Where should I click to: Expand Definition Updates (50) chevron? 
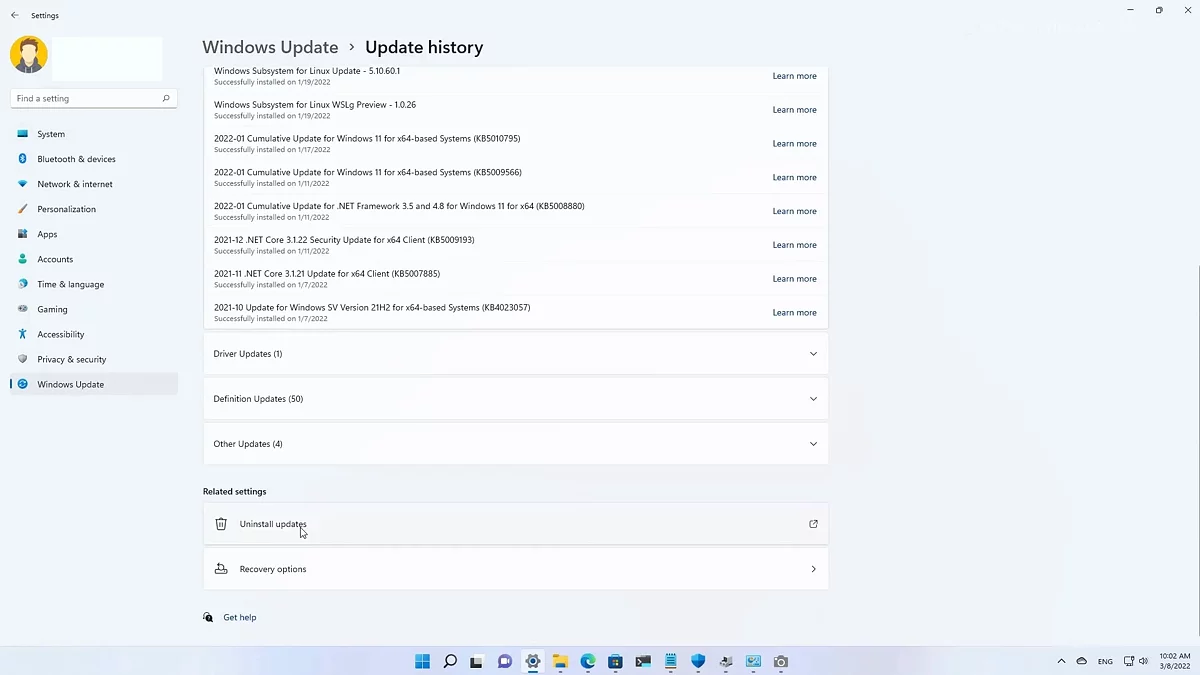pyautogui.click(x=813, y=399)
